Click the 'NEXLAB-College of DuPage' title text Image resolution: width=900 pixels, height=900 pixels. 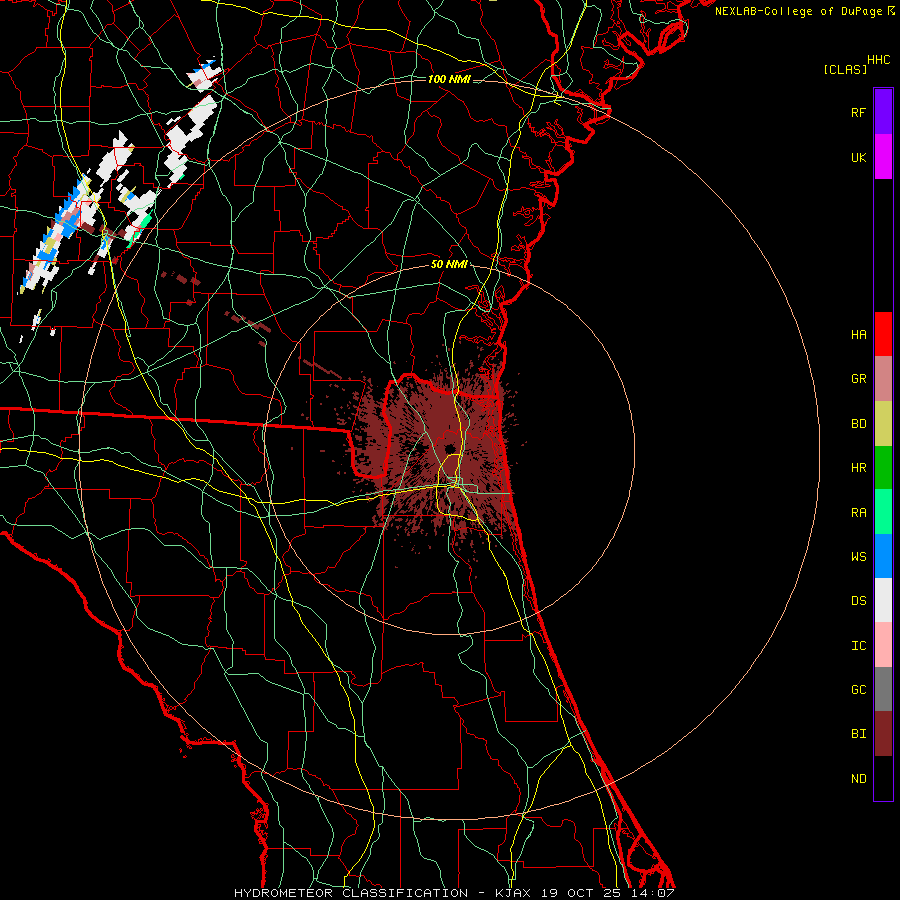click(x=798, y=11)
